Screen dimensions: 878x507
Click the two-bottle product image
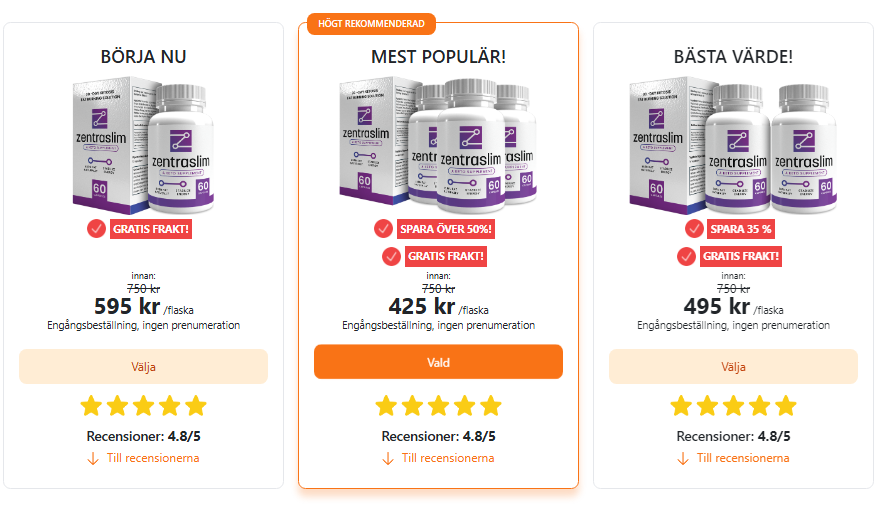click(x=733, y=146)
